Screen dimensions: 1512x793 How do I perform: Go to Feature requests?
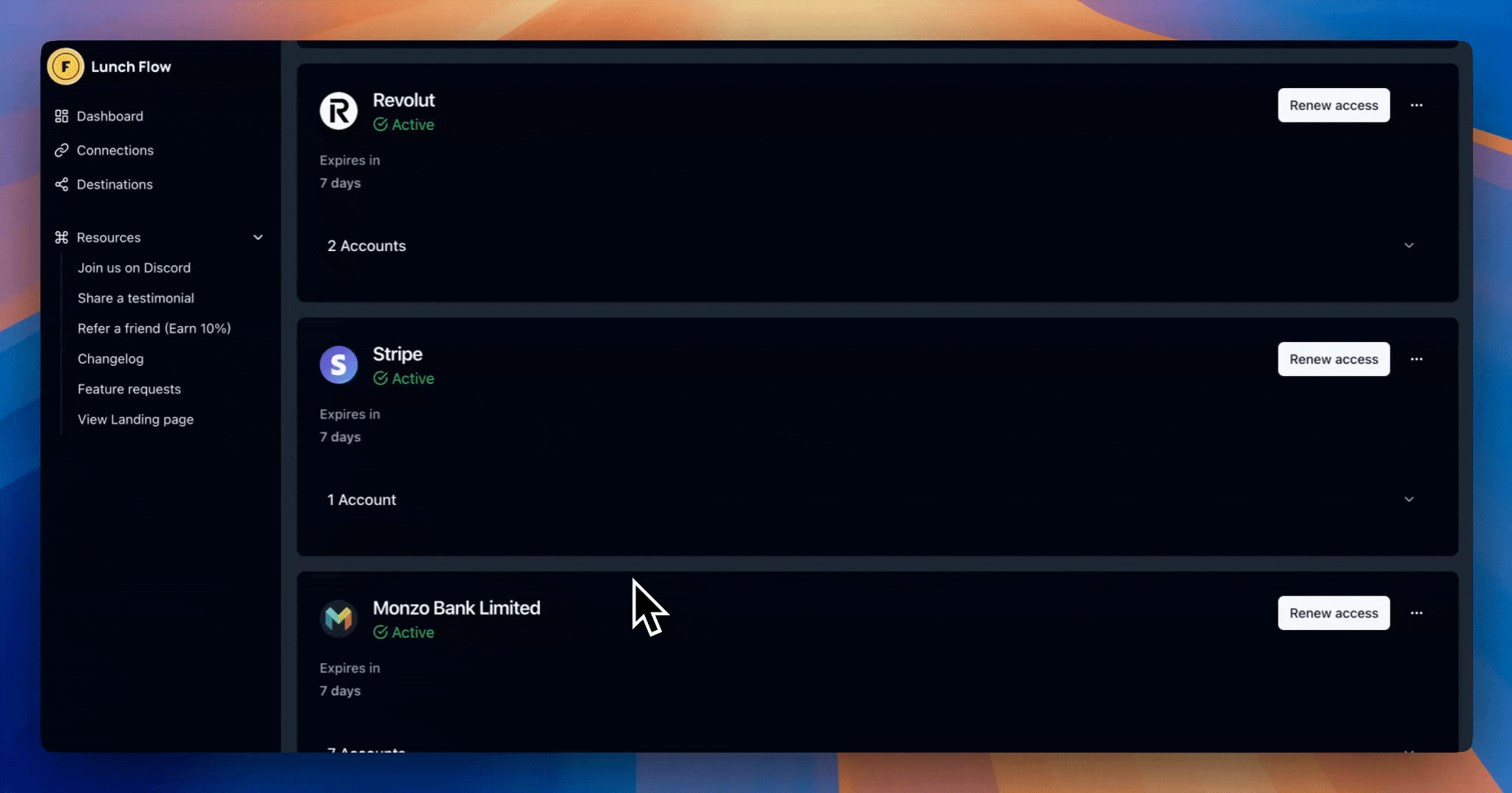129,389
